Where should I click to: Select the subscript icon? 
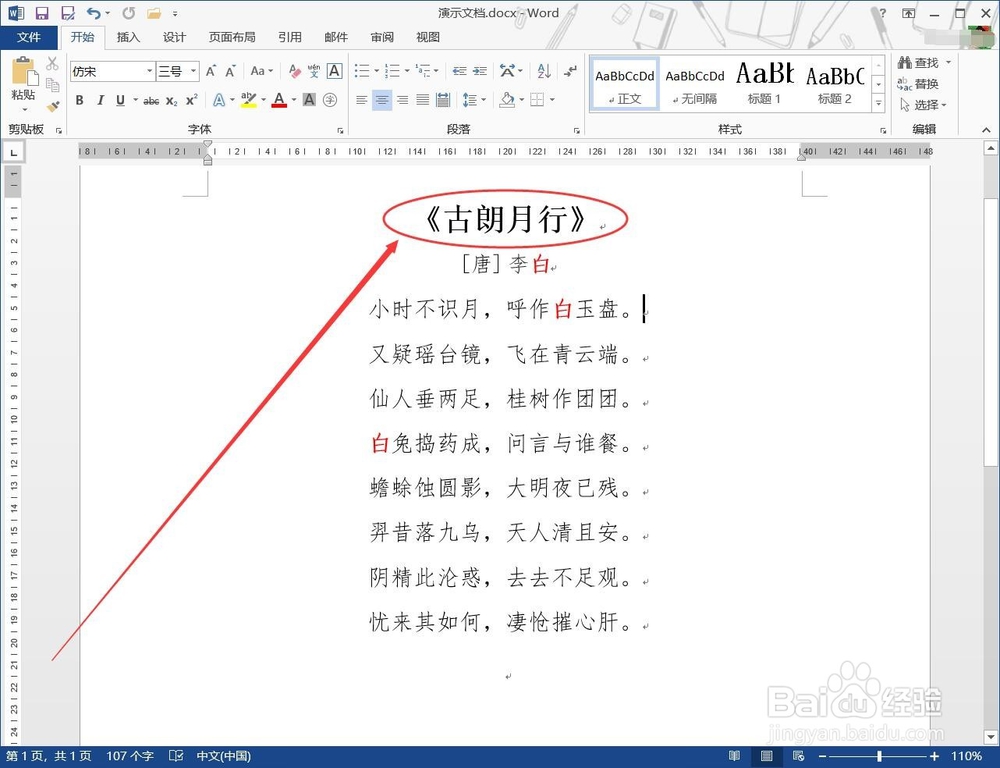click(172, 100)
